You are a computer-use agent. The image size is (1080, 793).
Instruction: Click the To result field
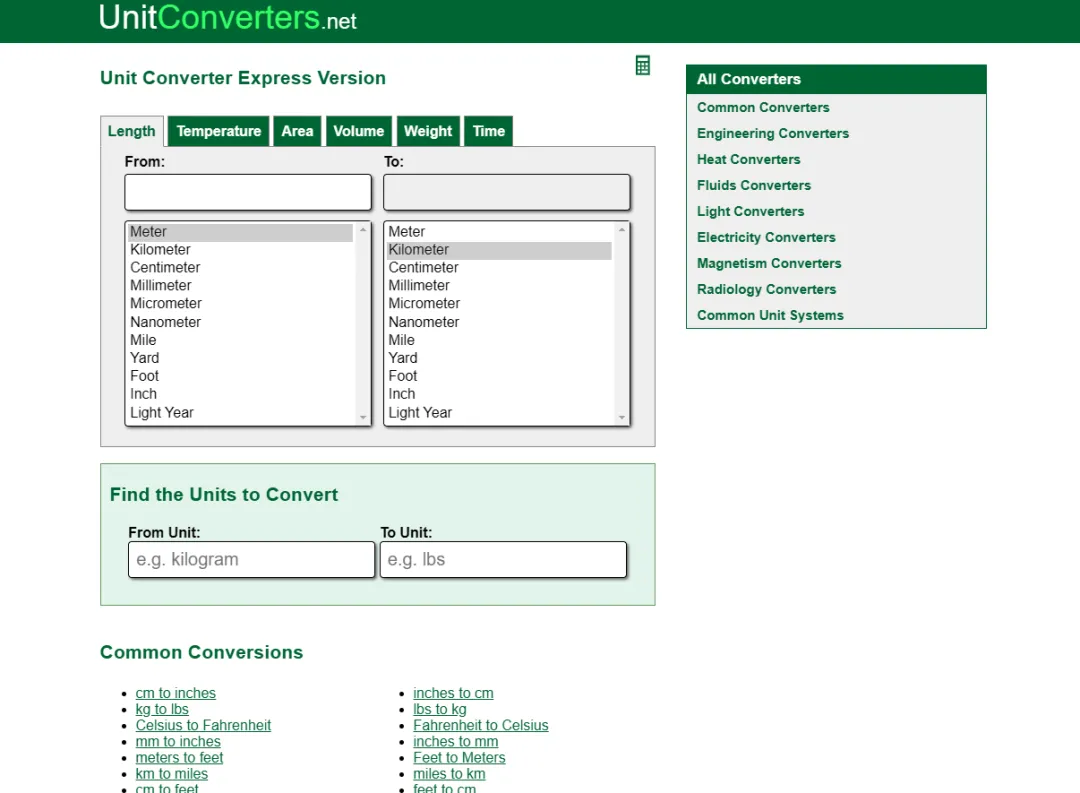[x=506, y=192]
